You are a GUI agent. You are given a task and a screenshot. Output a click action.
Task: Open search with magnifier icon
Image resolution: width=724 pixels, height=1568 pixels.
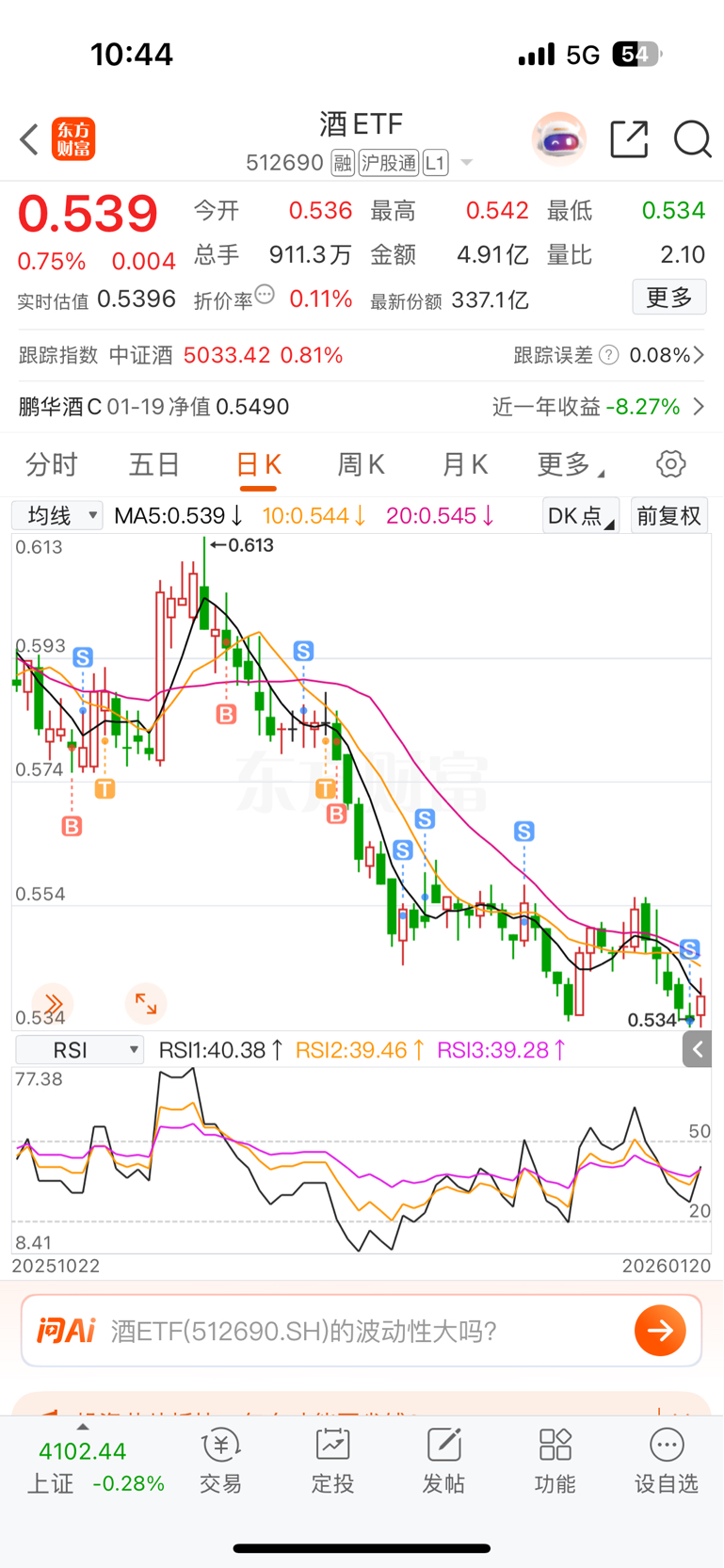(x=692, y=139)
